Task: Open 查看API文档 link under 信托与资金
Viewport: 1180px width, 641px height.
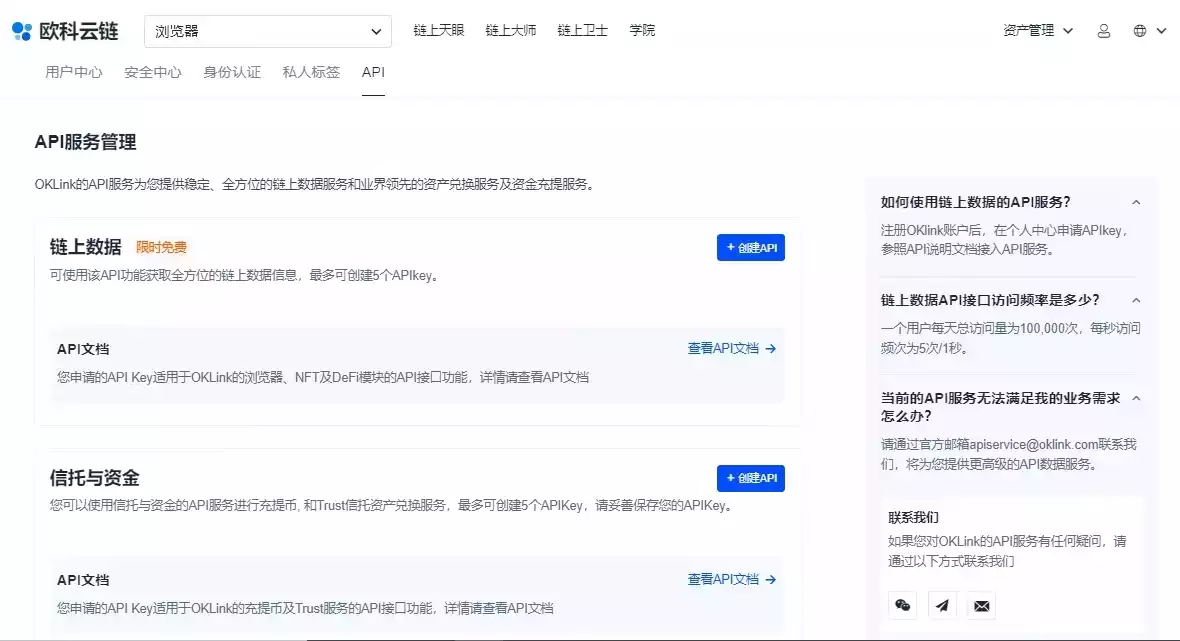Action: pyautogui.click(x=731, y=580)
